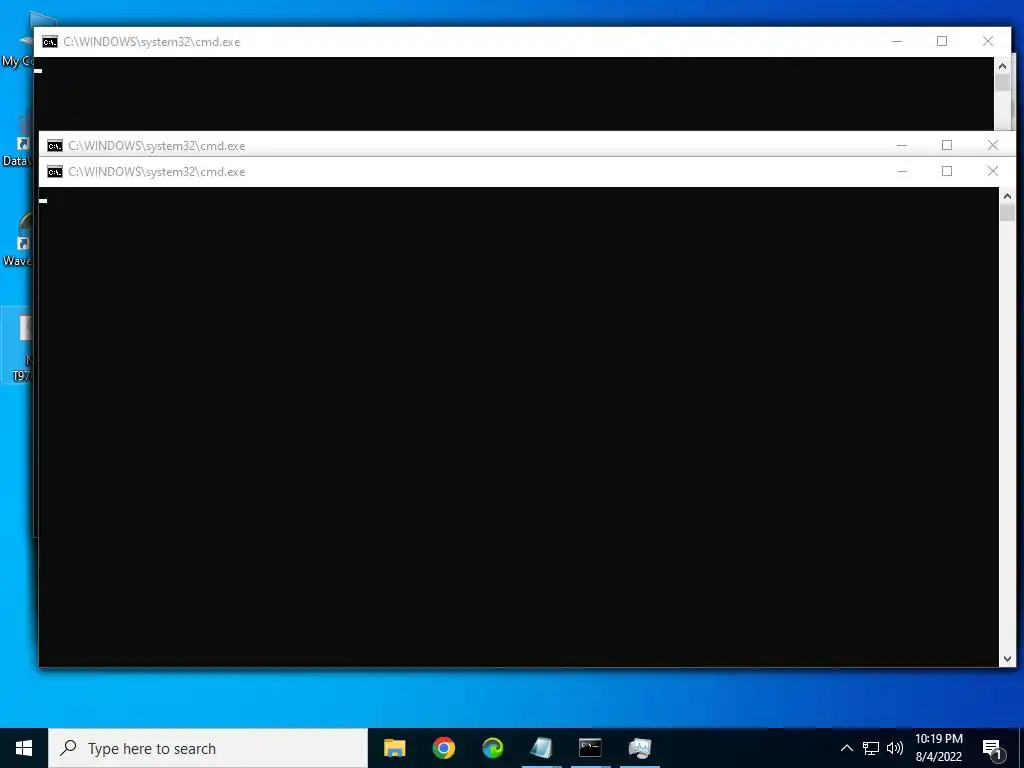Image resolution: width=1024 pixels, height=768 pixels.
Task: Minimize the front cmd.exe window
Action: (902, 172)
